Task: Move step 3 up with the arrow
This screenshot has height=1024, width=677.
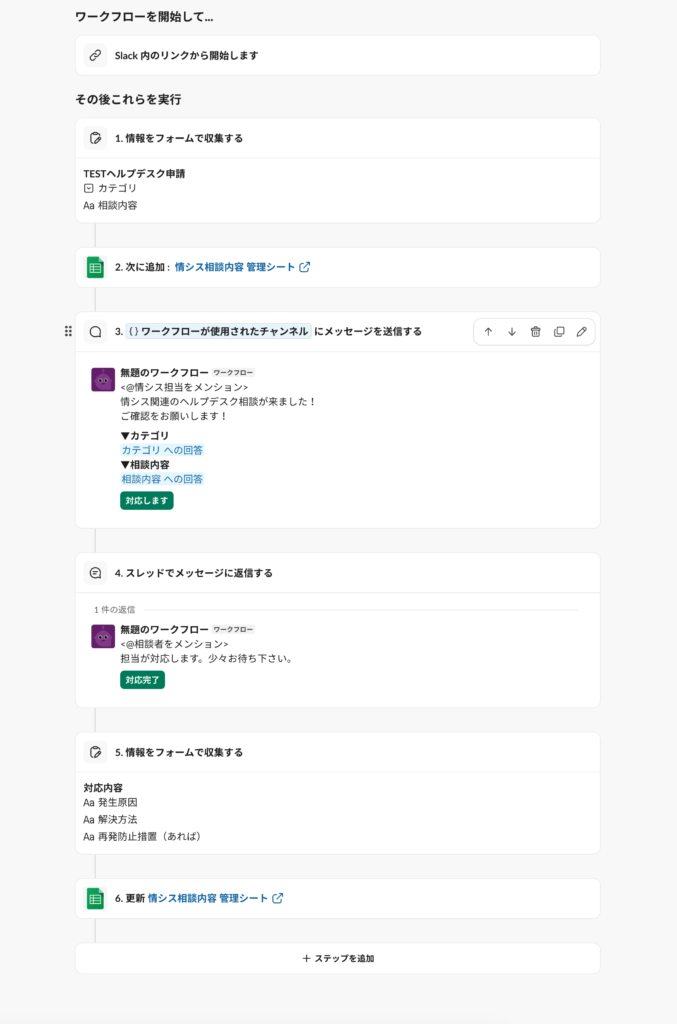Action: point(488,332)
